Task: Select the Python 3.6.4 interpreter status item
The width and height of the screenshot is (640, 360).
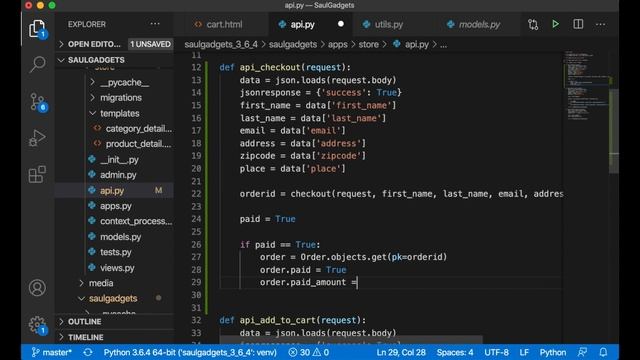Action: [190, 352]
